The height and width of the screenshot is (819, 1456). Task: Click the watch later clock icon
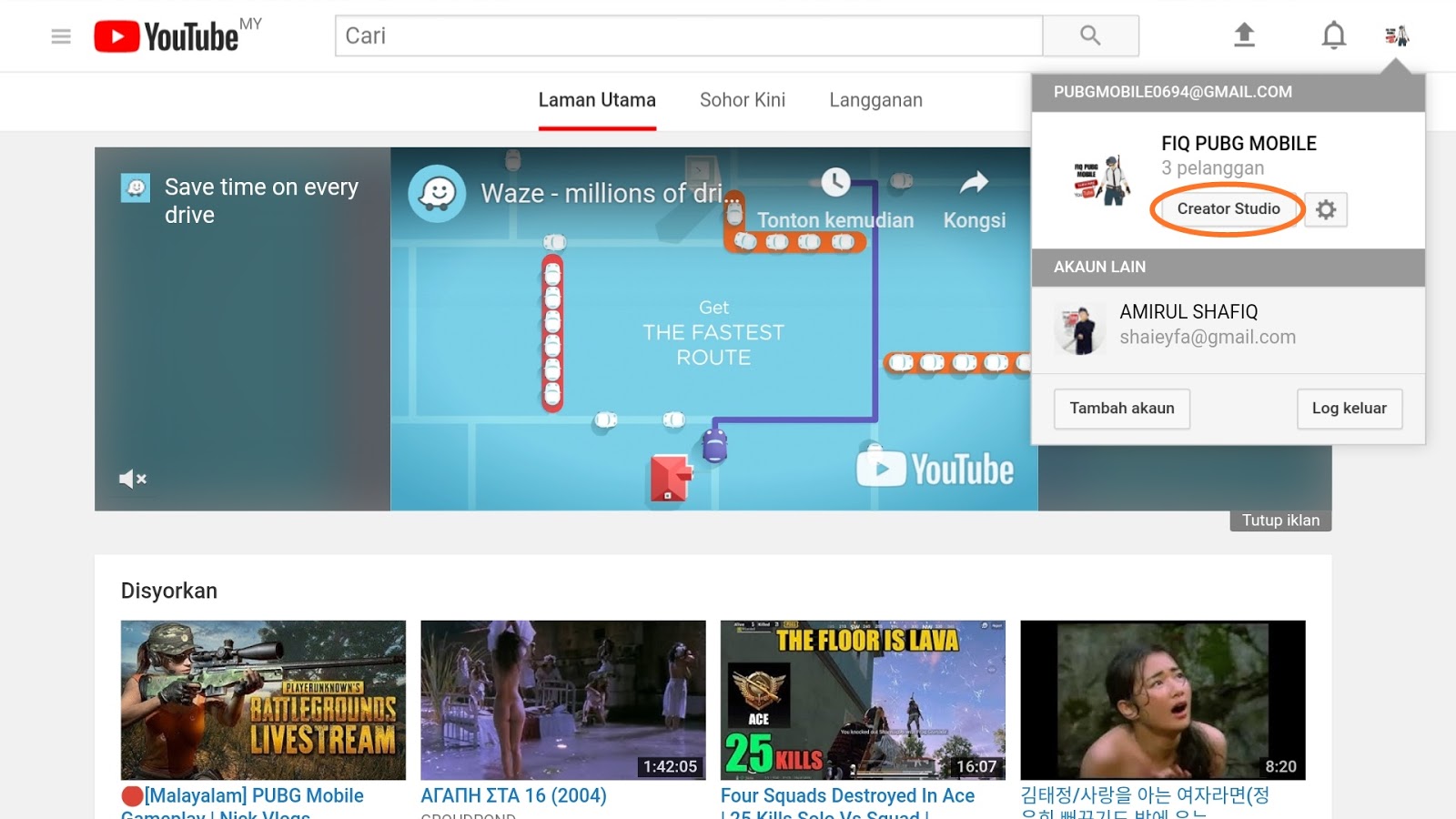(835, 182)
